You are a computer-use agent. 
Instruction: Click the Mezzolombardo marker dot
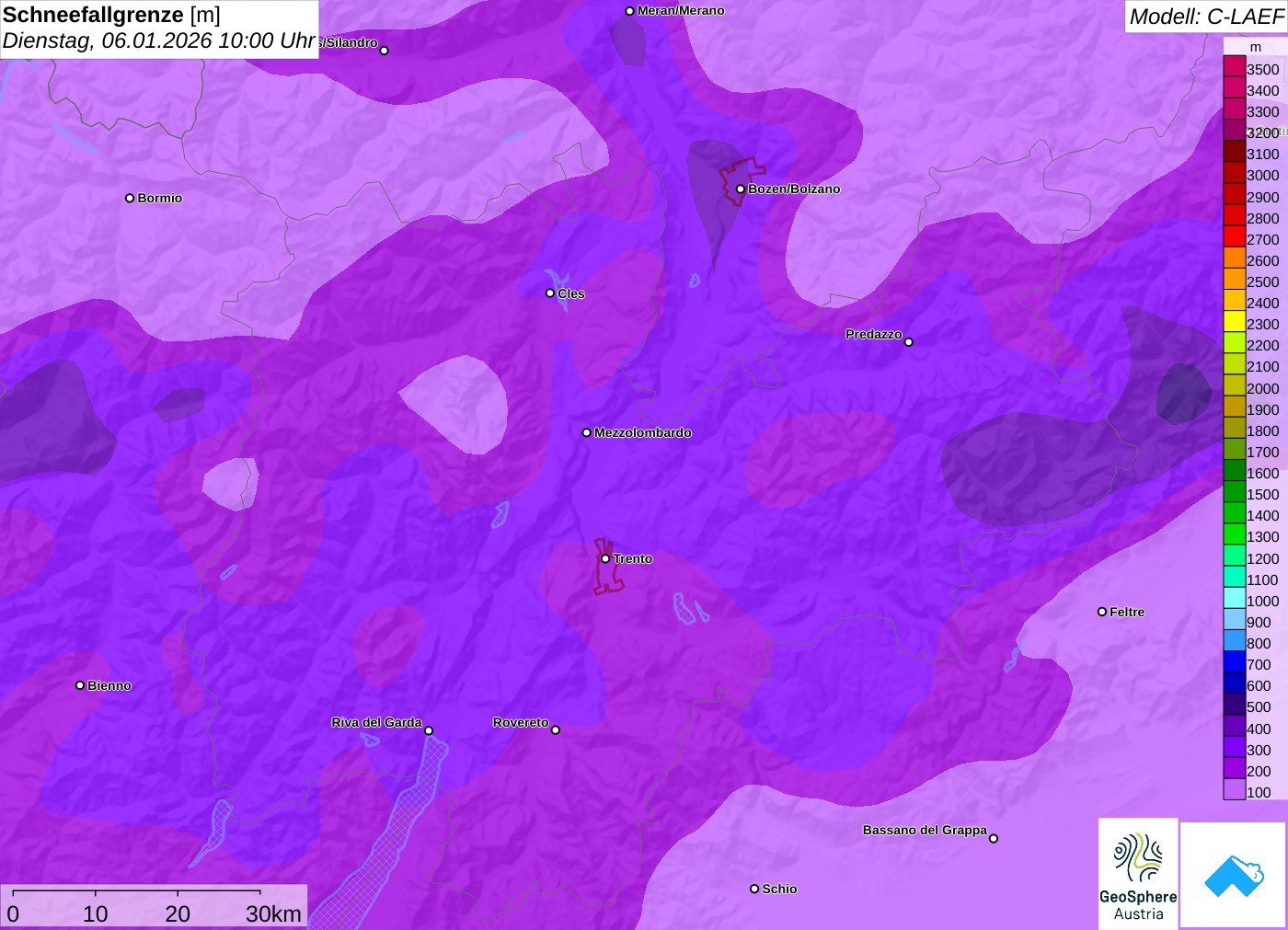[587, 432]
